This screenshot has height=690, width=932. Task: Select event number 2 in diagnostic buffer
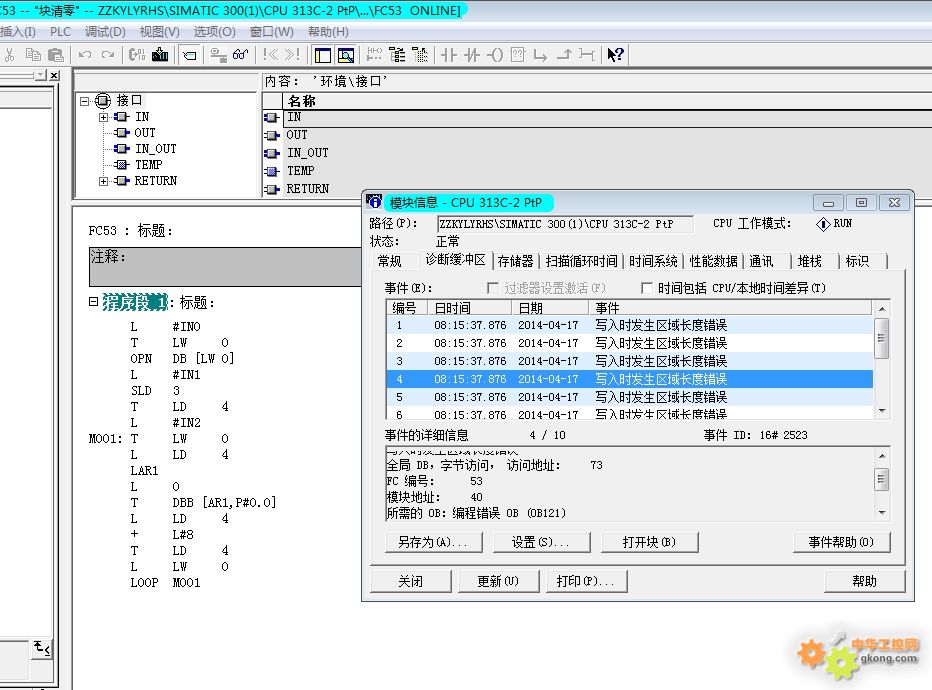tap(629, 344)
